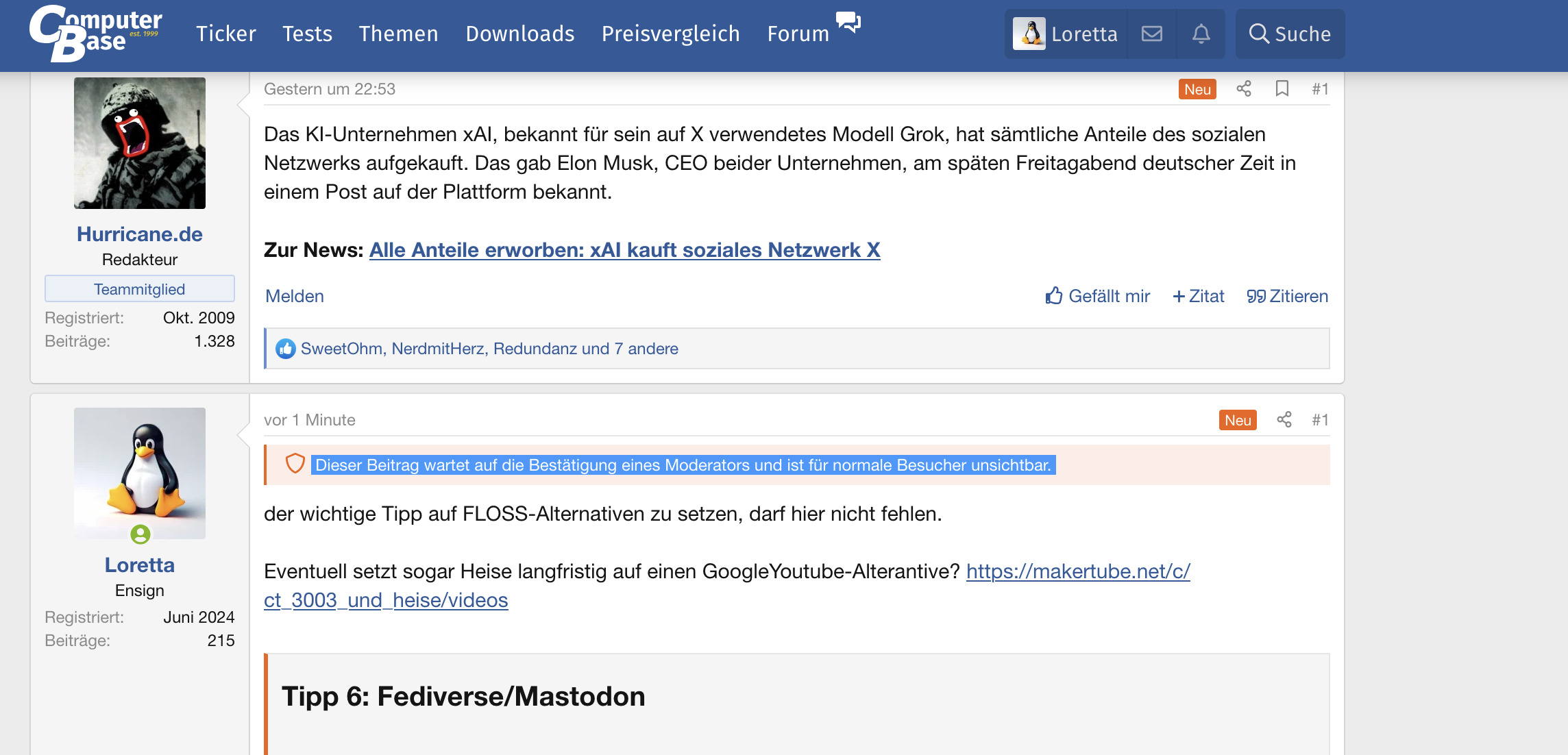Open the Loretta account menu

[1066, 34]
